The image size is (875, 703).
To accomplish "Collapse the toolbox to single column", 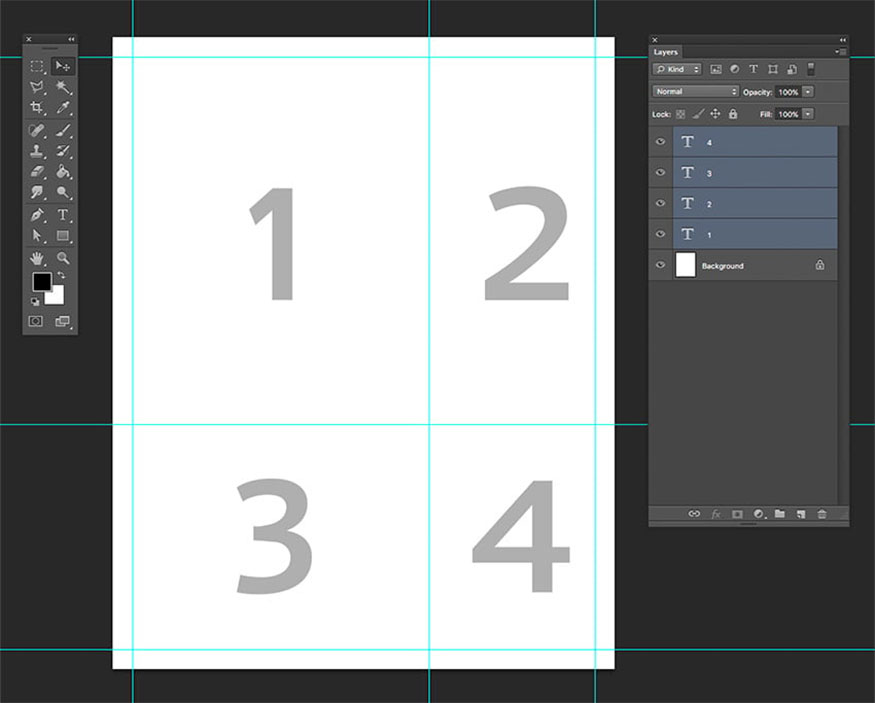I will 71,39.
